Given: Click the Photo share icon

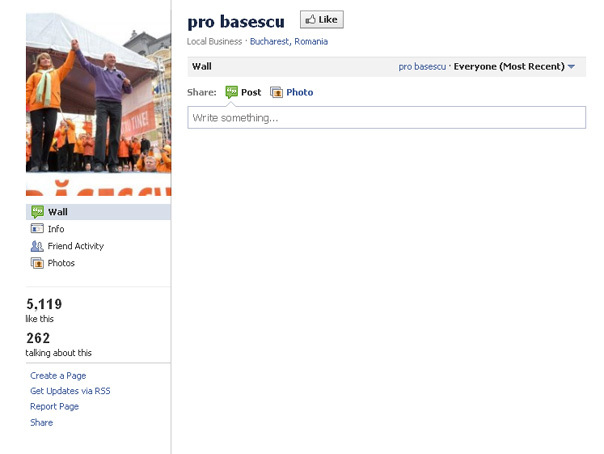Looking at the screenshot, I should pos(276,92).
